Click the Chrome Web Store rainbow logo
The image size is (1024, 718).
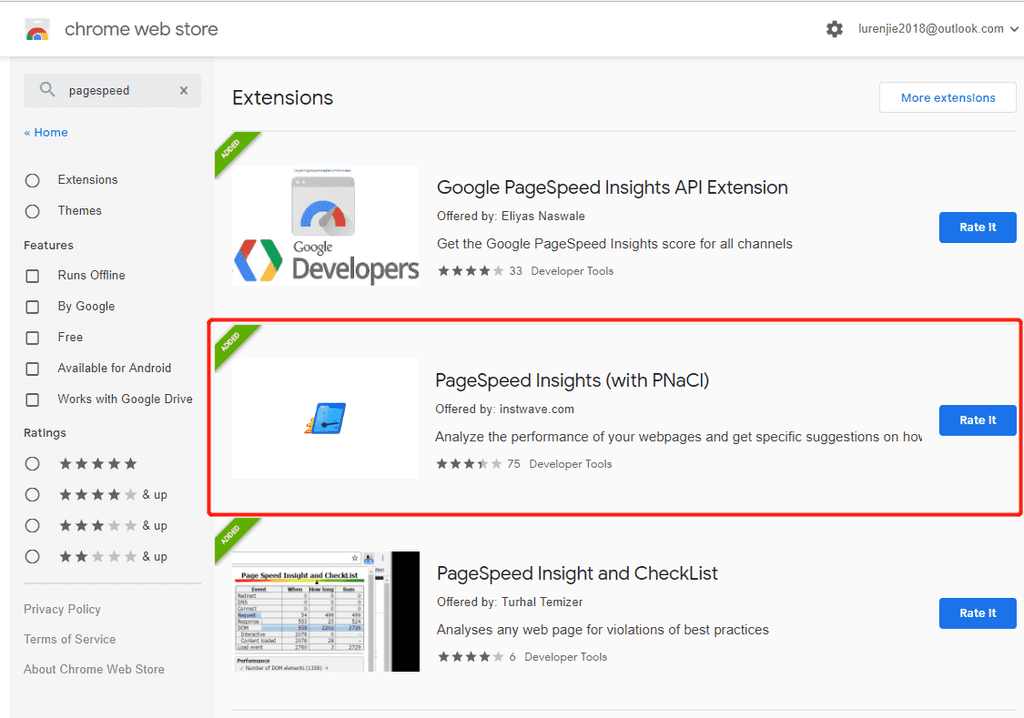[x=37, y=30]
